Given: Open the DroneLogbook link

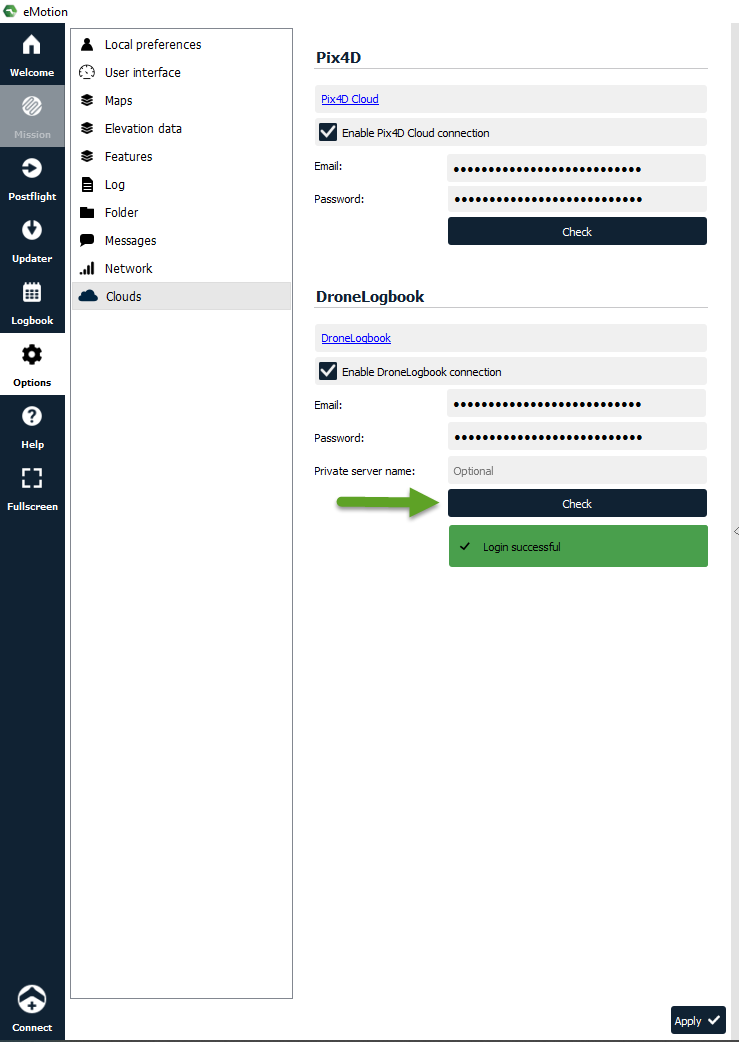Looking at the screenshot, I should (356, 338).
